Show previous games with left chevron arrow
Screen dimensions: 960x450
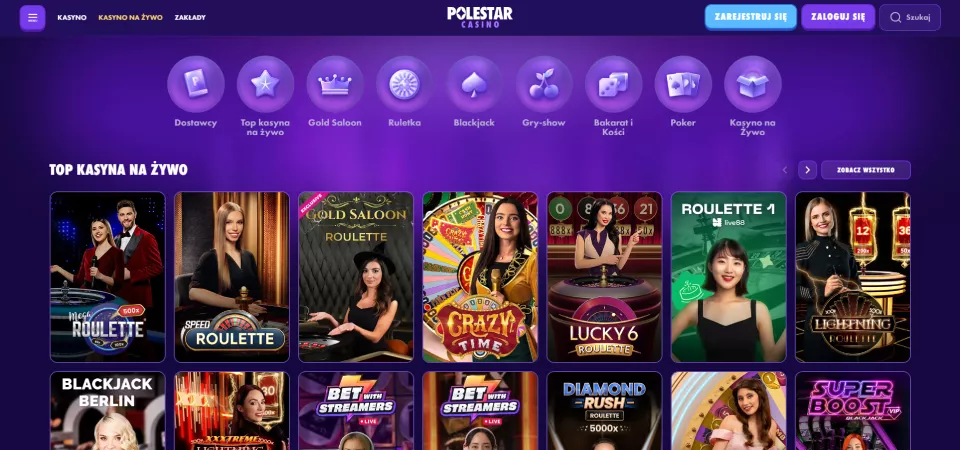[786, 170]
